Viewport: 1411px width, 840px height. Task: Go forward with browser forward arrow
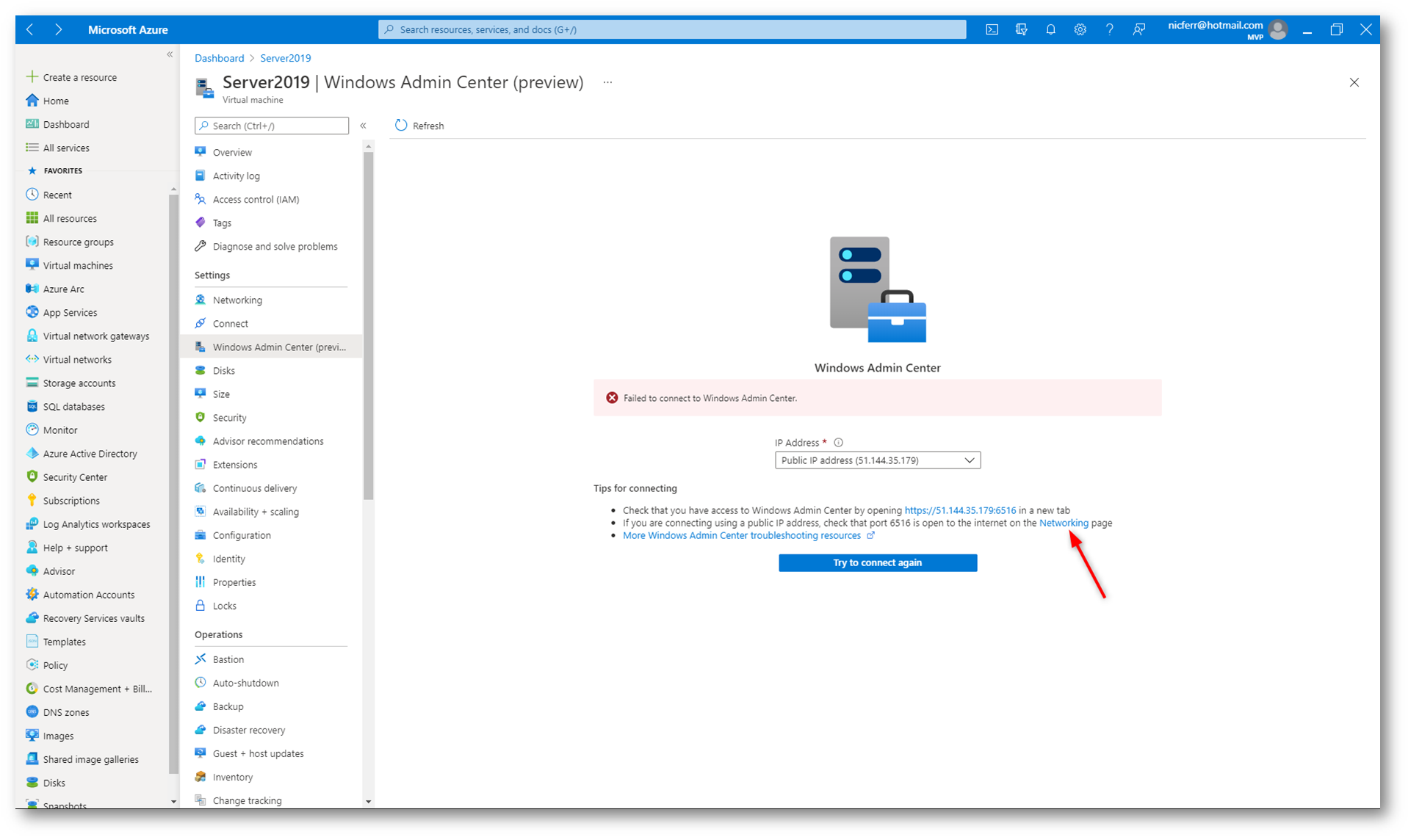pos(58,29)
